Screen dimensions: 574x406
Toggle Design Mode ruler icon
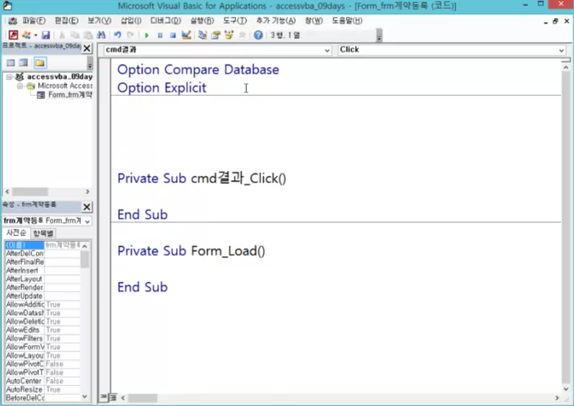pyautogui.click(x=186, y=35)
